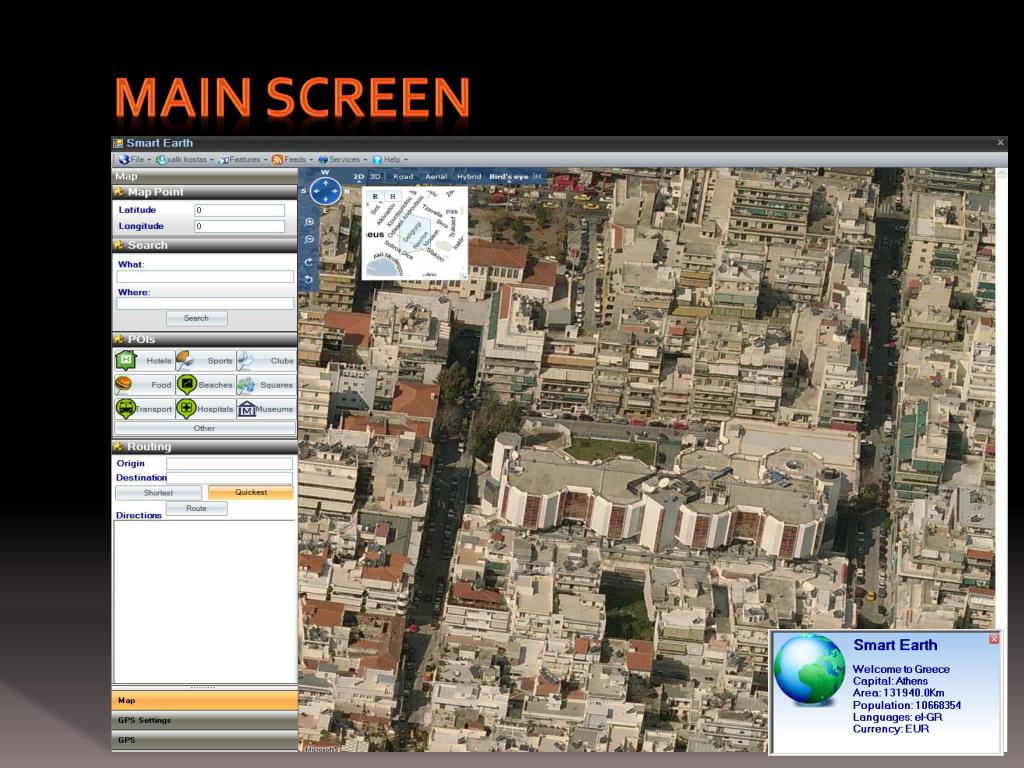1024x768 pixels.
Task: Collapse the map style toolbar chevron
Action: pos(538,176)
